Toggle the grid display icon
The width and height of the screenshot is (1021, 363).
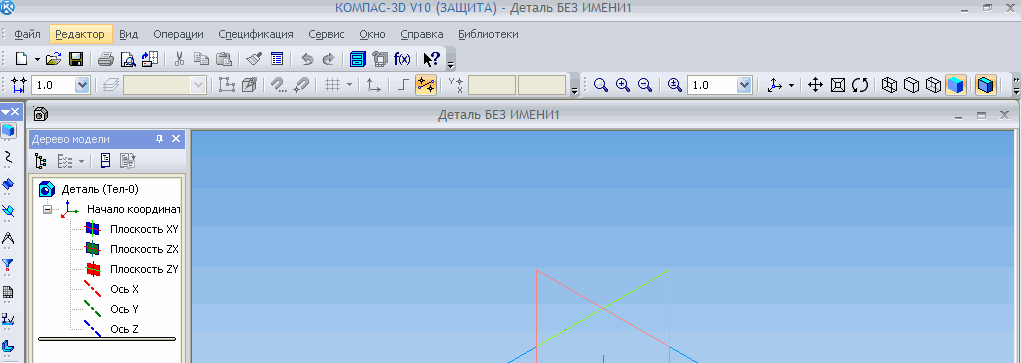click(x=333, y=85)
